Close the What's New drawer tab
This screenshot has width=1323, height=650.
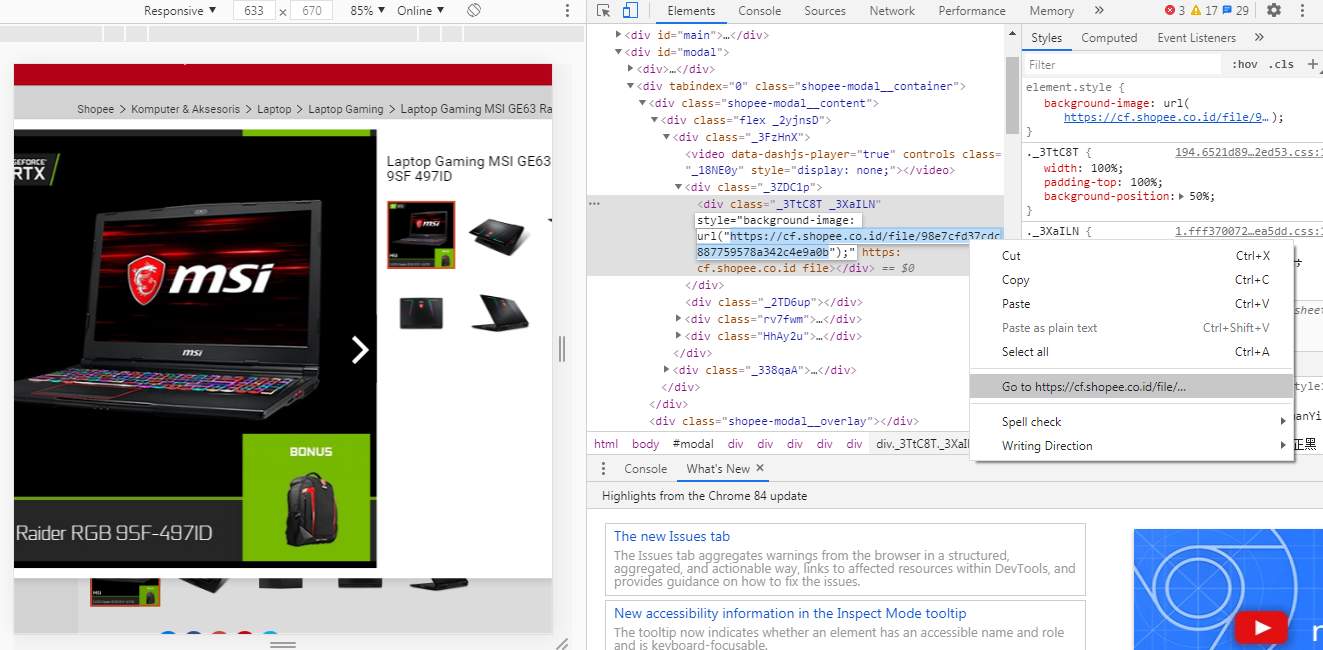pyautogui.click(x=759, y=468)
